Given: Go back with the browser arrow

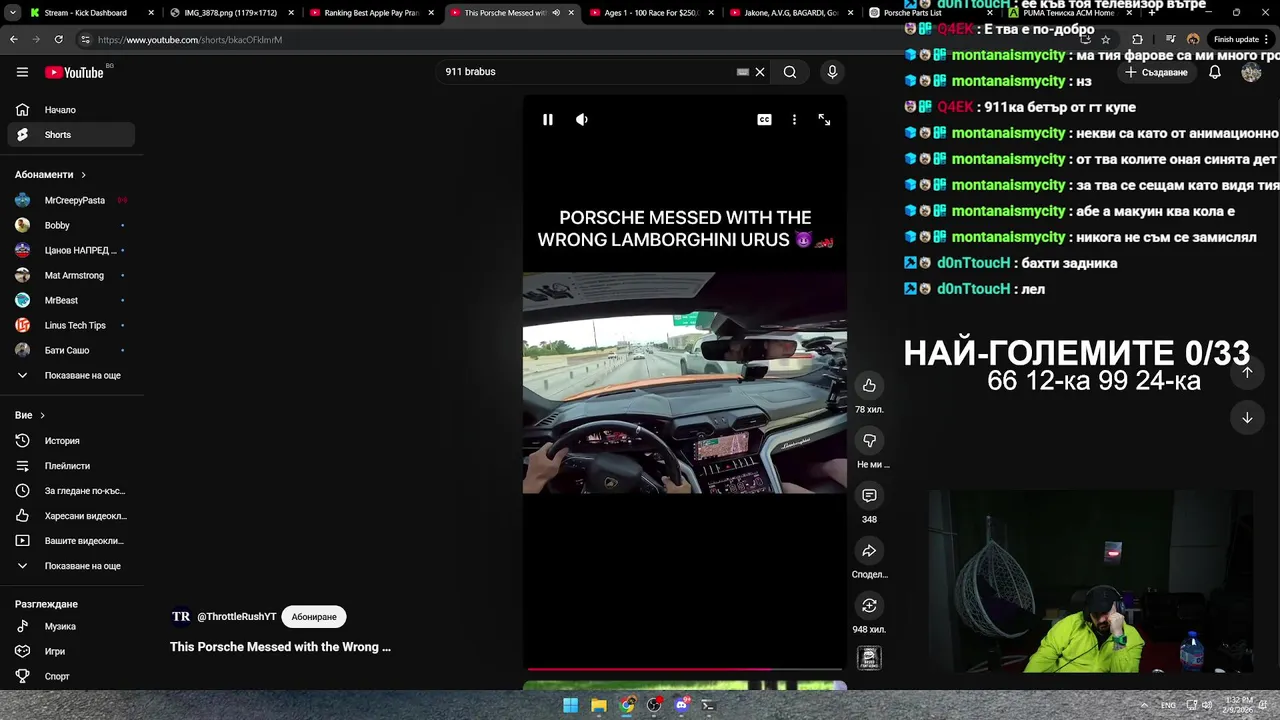Looking at the screenshot, I should point(14,39).
